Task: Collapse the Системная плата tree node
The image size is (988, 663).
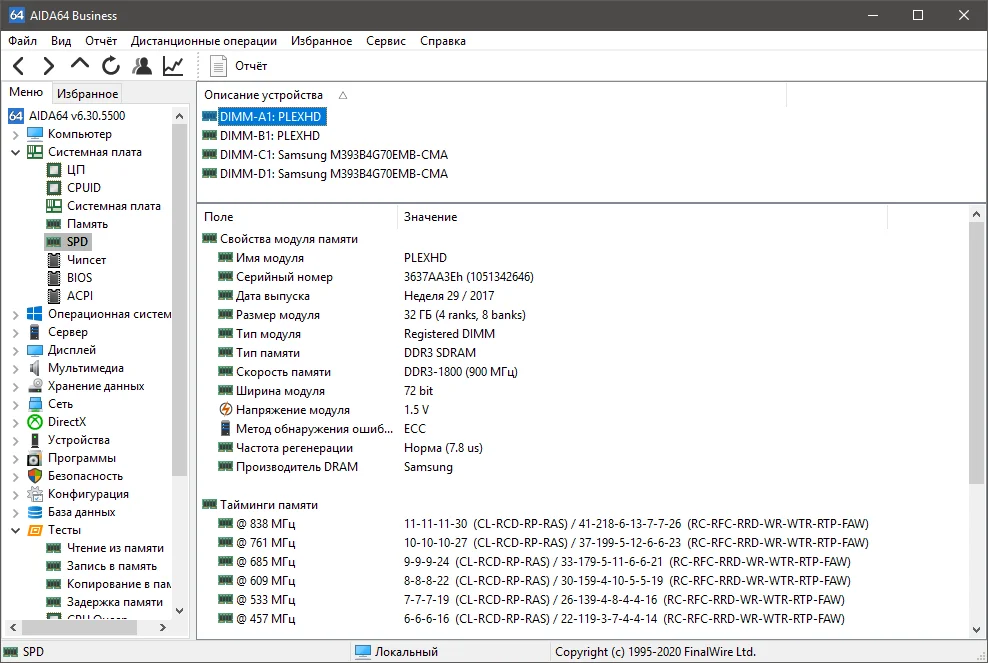Action: (16, 152)
